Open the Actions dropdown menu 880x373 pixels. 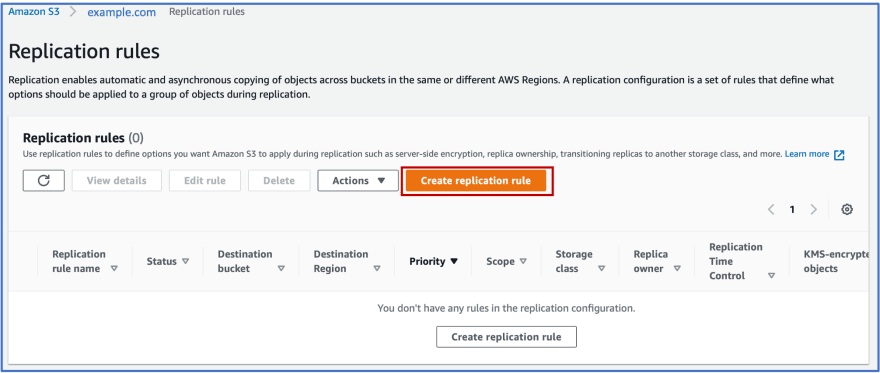pos(358,181)
